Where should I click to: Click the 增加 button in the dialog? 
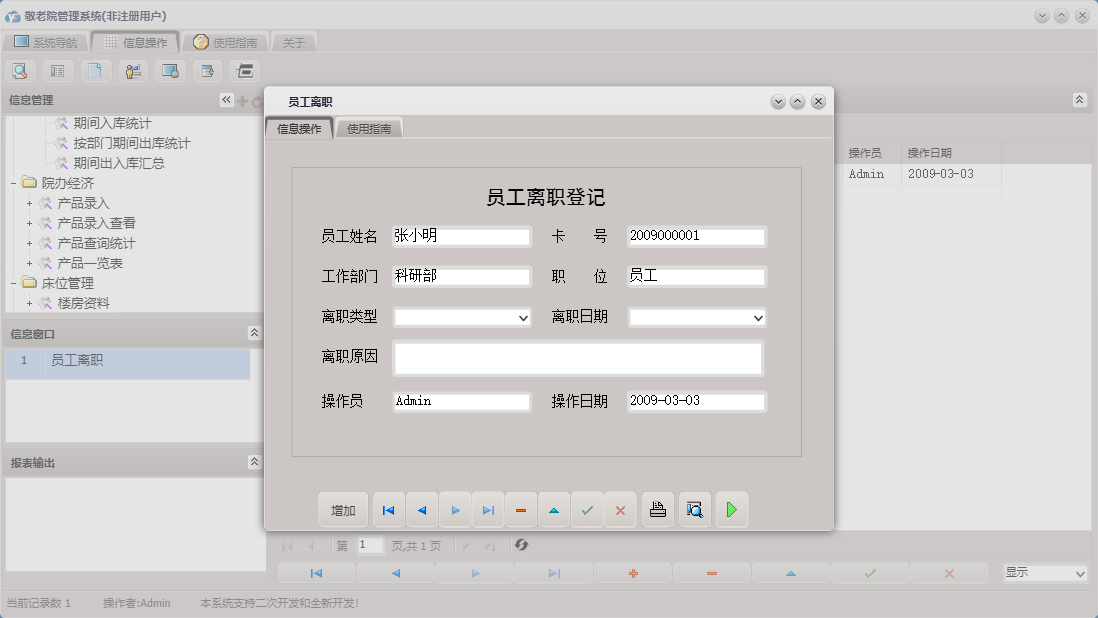(x=343, y=510)
